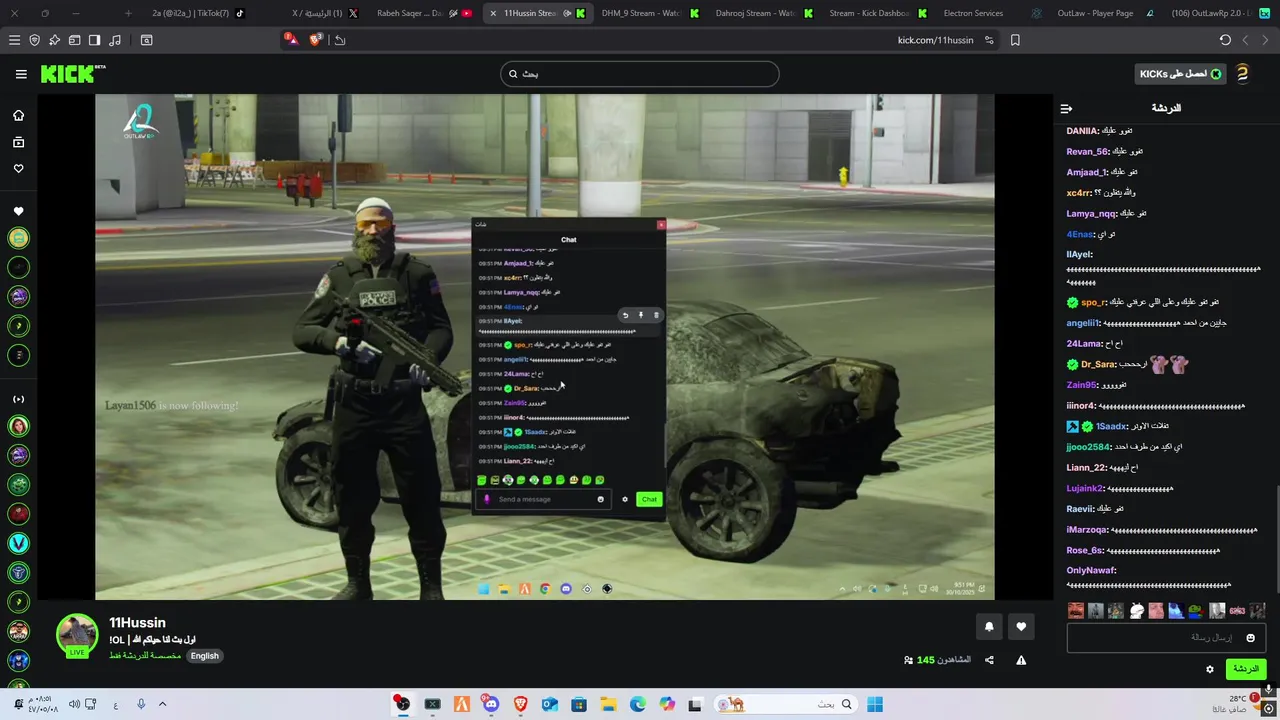Screen dimensions: 1280x720
Task: Click the KICK logo
Action: [72, 74]
